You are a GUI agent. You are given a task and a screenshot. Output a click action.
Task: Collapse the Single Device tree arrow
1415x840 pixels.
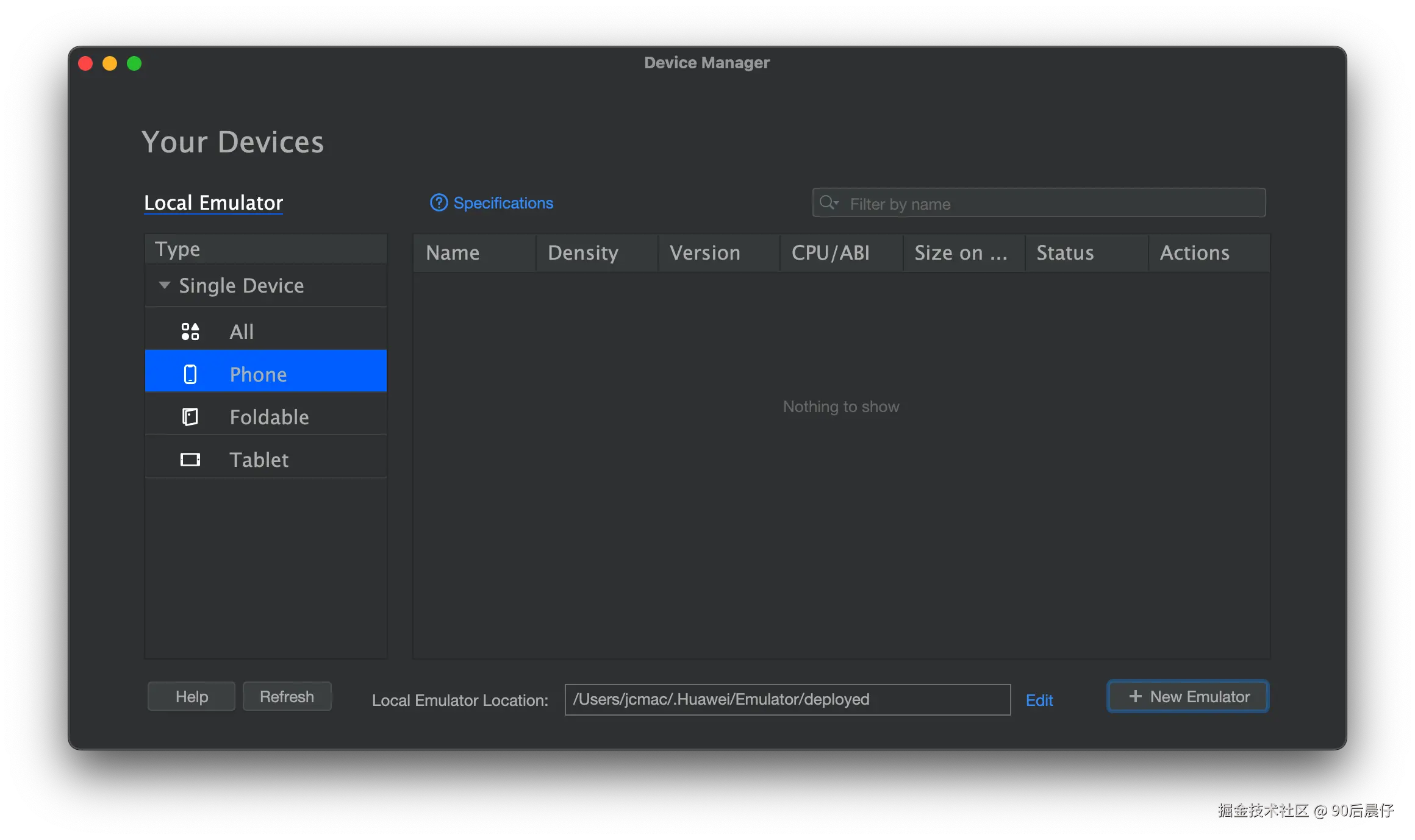[164, 285]
